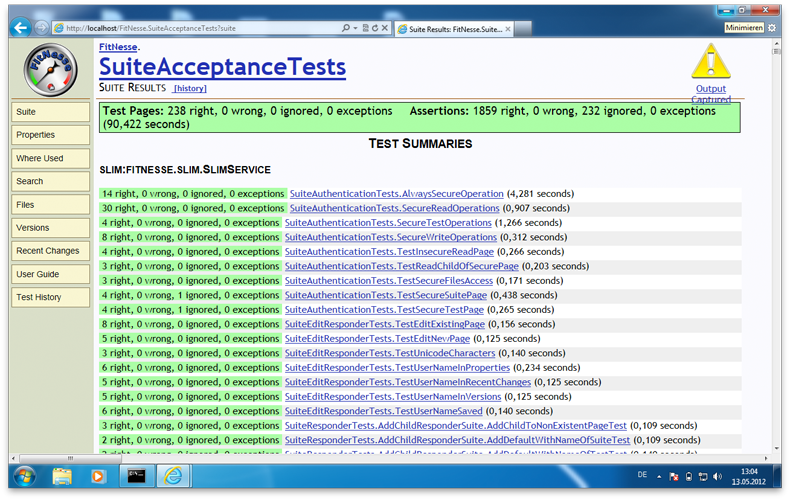Close the Suite Results browser tab
790x500 pixels.
click(508, 29)
